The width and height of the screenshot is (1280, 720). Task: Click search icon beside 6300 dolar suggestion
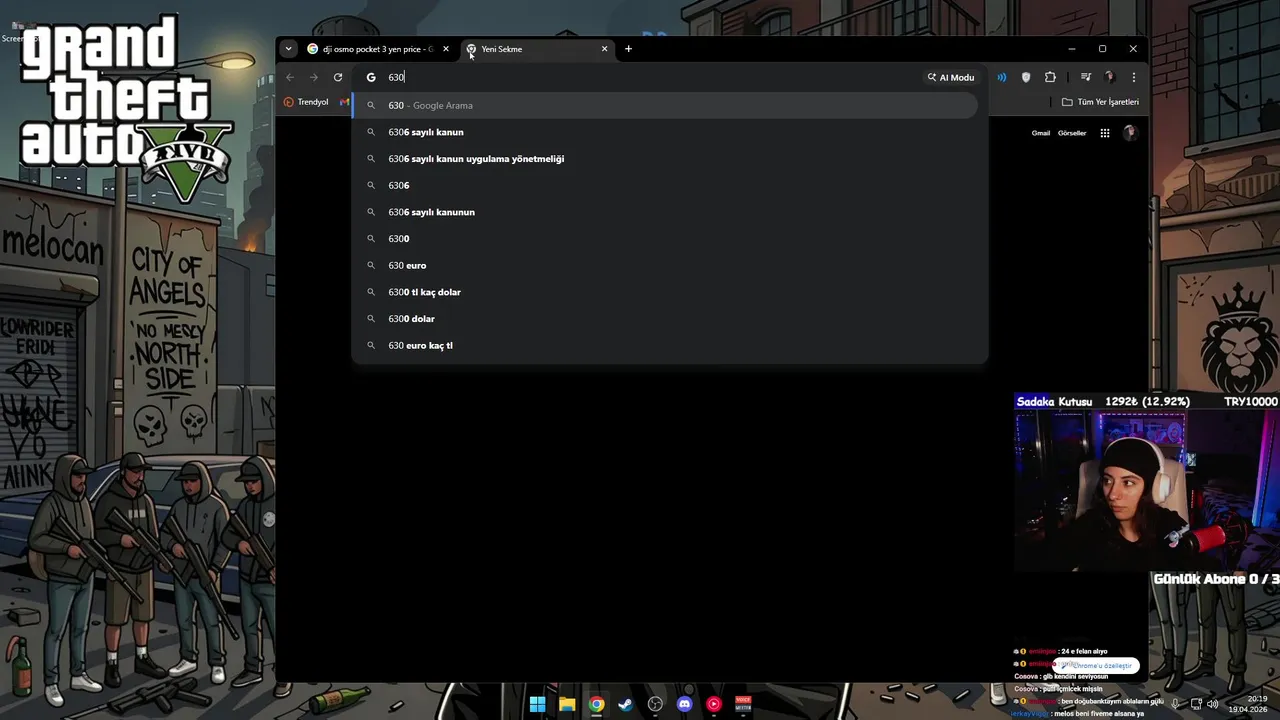(371, 319)
